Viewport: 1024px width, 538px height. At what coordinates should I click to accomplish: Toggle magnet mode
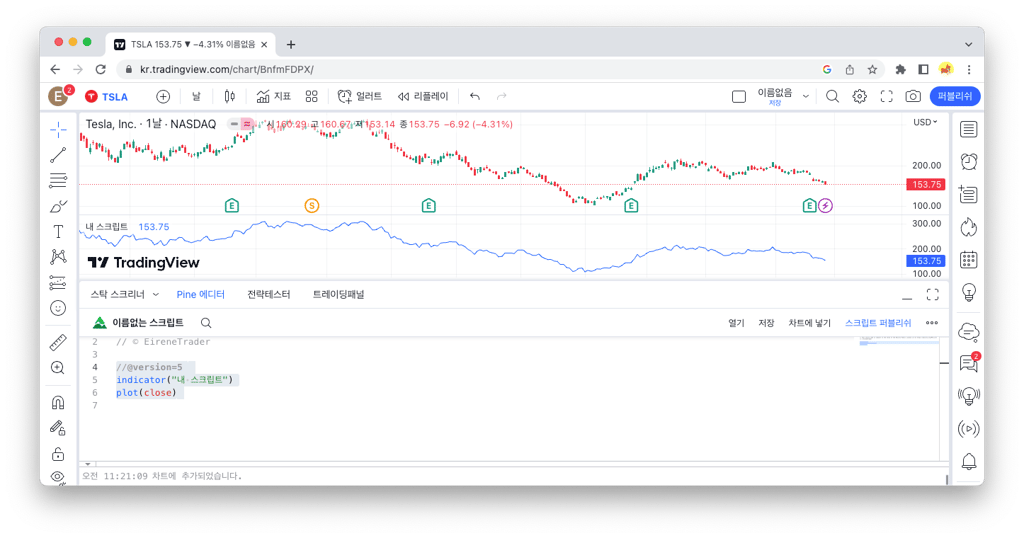58,402
